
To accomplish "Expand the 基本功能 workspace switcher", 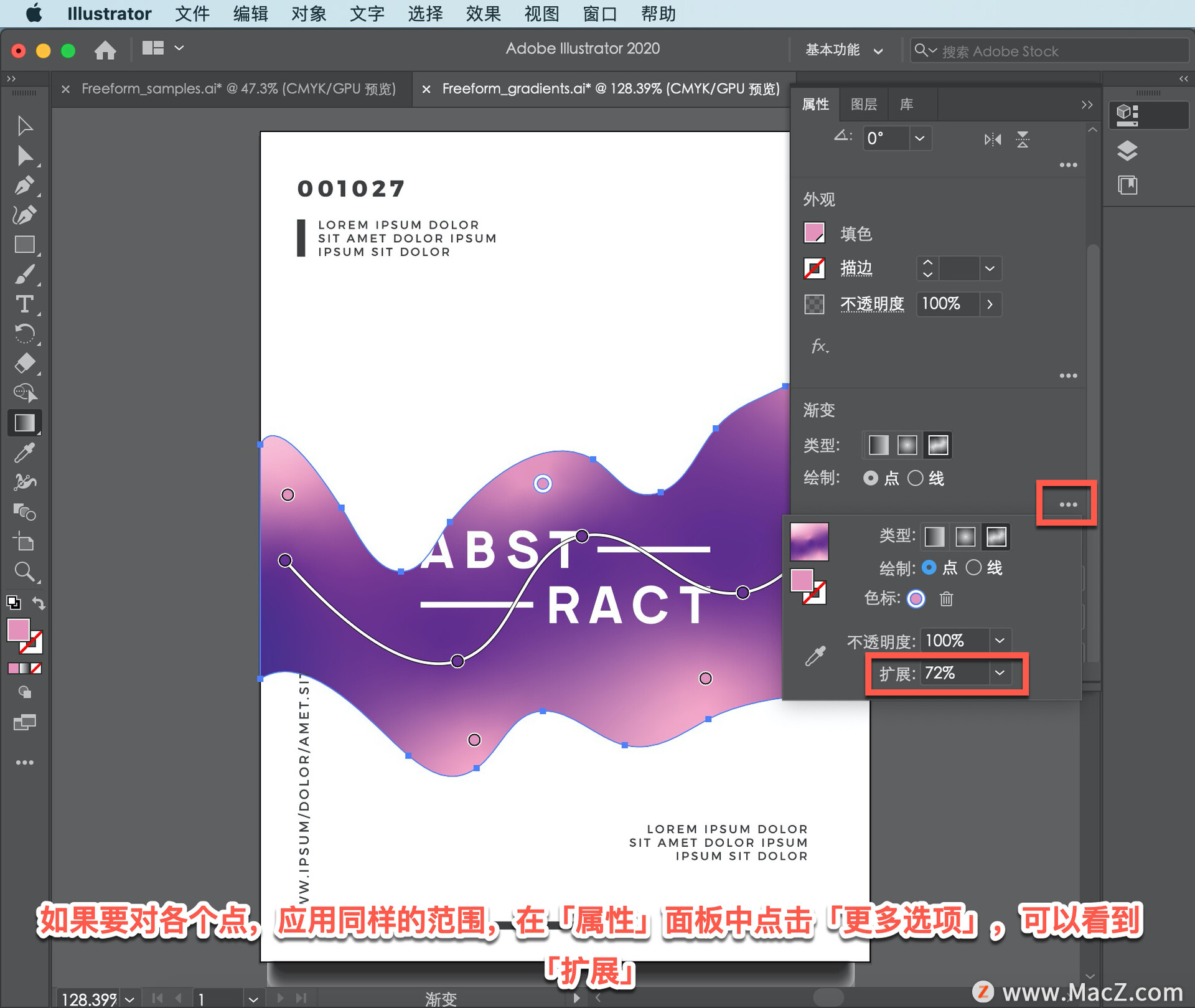I will (x=844, y=50).
